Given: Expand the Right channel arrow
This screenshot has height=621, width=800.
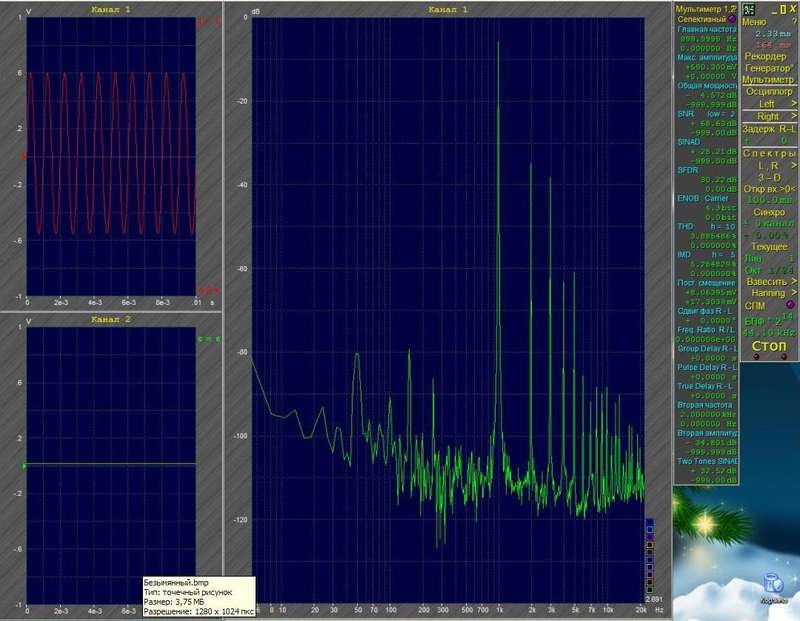Looking at the screenshot, I should pyautogui.click(x=794, y=116).
